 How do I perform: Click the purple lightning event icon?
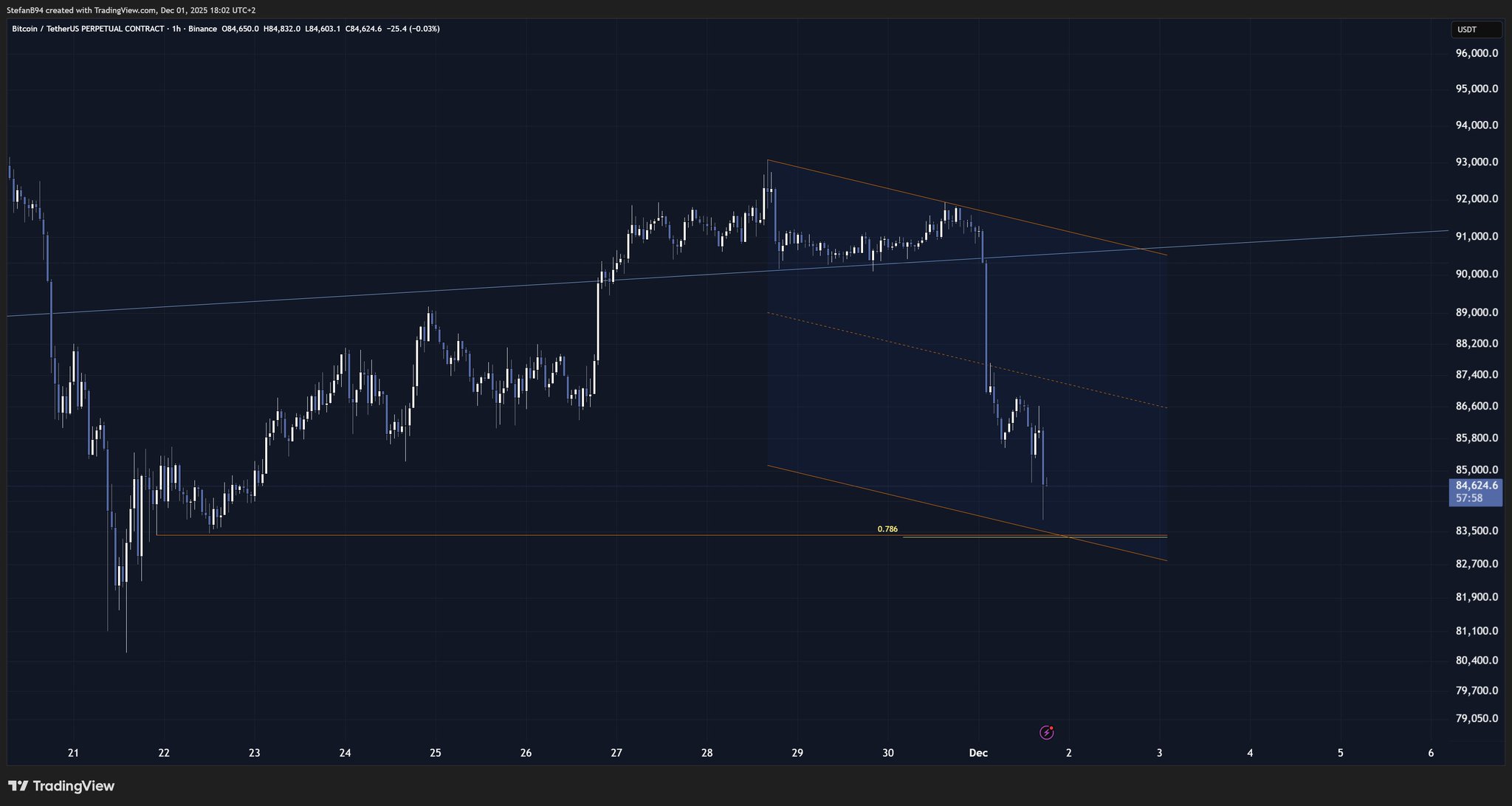(1046, 732)
